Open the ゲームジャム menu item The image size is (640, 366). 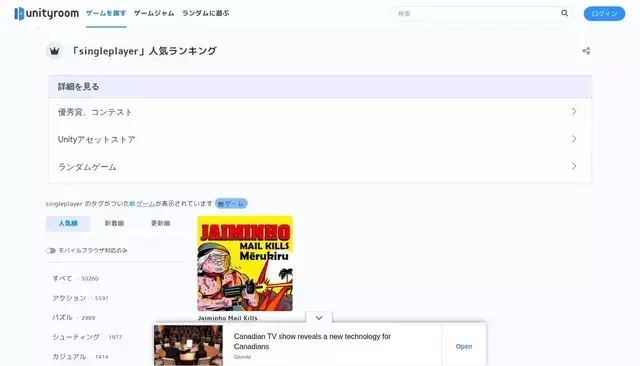[154, 13]
